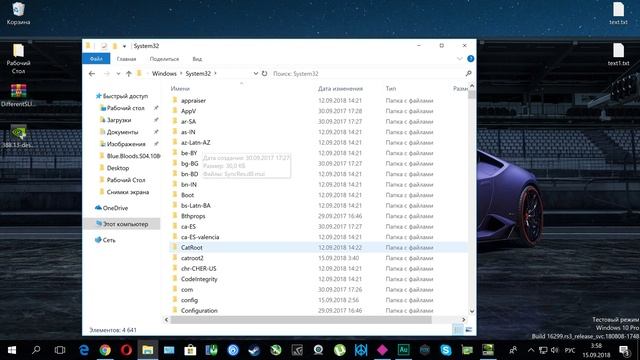Select the config folder
This screenshot has width=640, height=360.
pos(189,300)
